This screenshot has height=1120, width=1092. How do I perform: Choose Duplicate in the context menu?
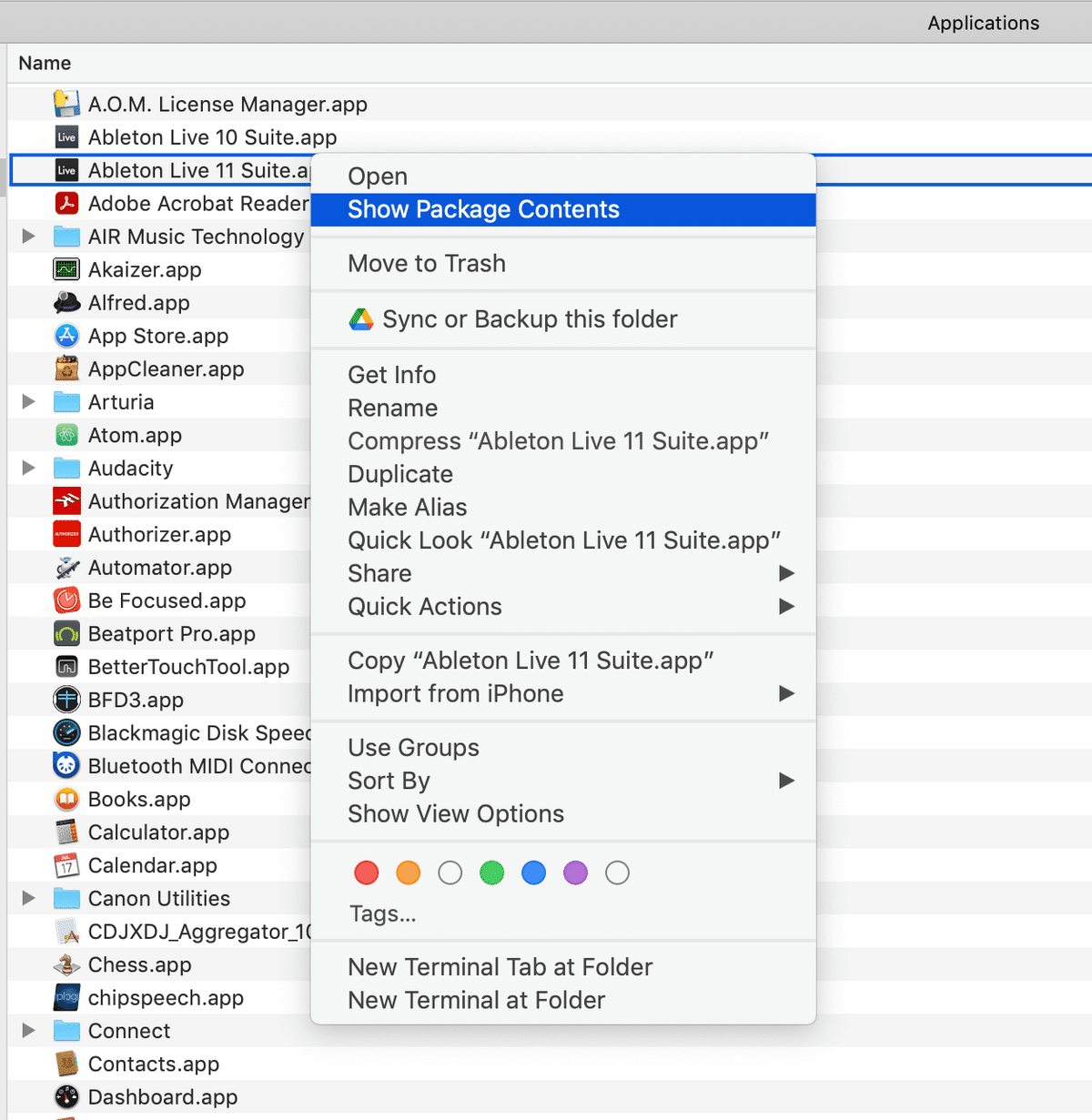point(563,474)
